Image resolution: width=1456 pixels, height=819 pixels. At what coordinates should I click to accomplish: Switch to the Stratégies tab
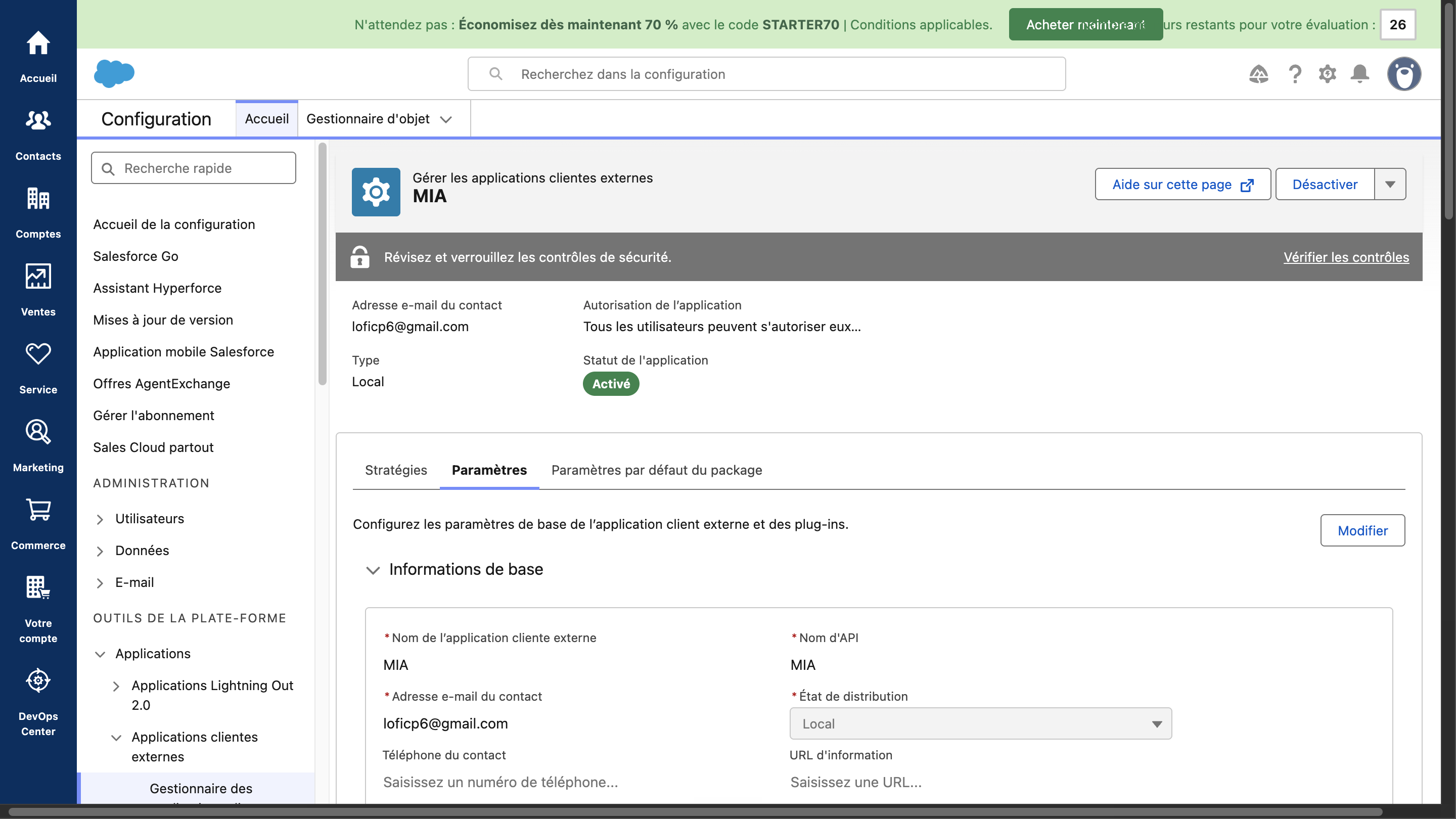click(396, 470)
